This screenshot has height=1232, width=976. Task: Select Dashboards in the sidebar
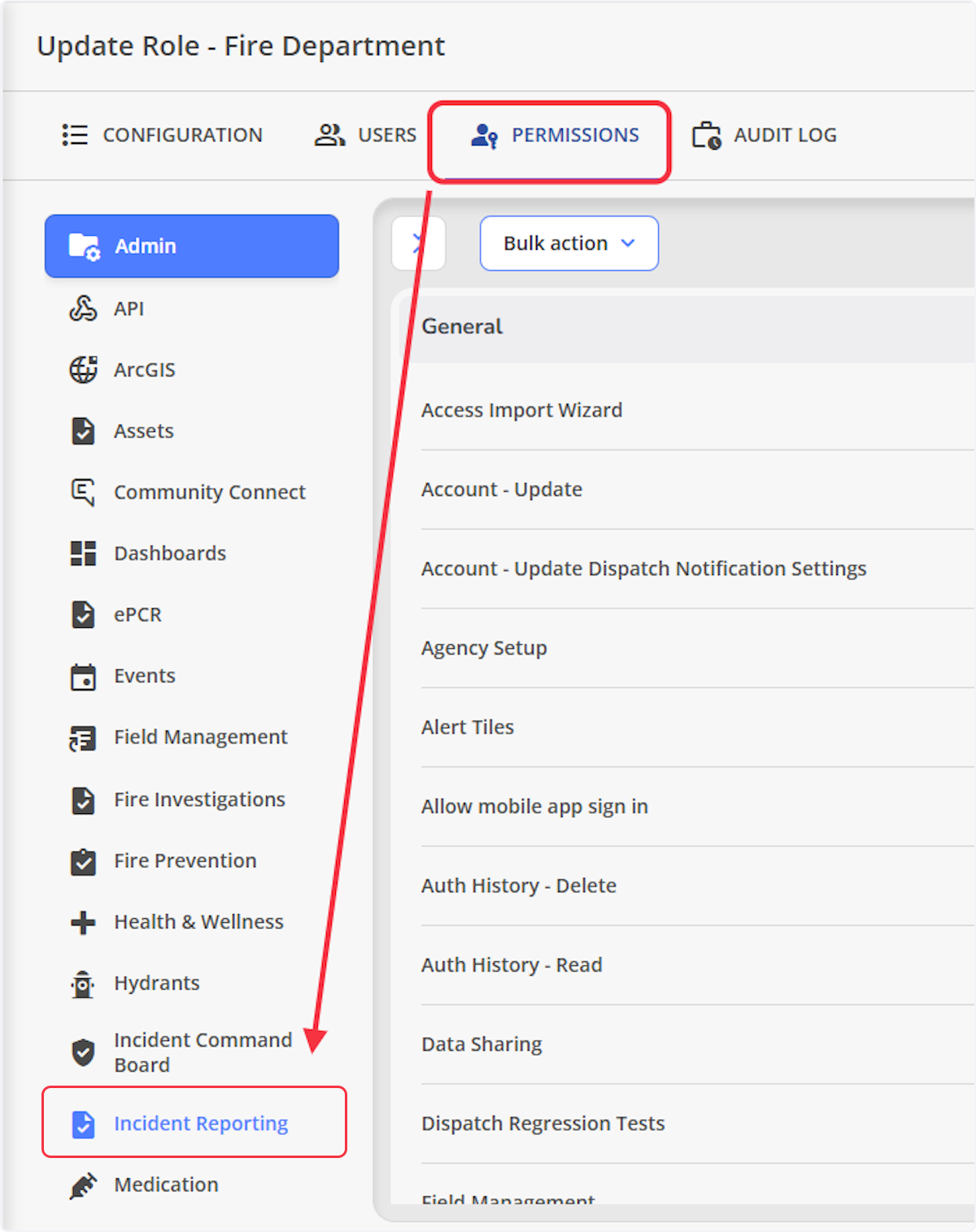[x=192, y=553]
